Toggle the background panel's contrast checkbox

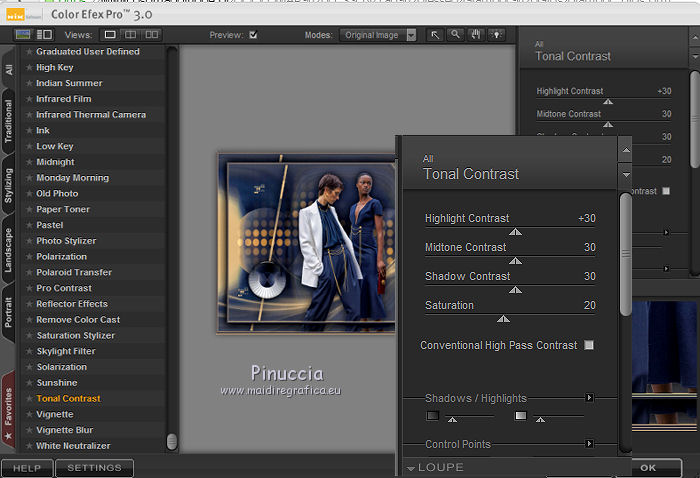click(666, 191)
